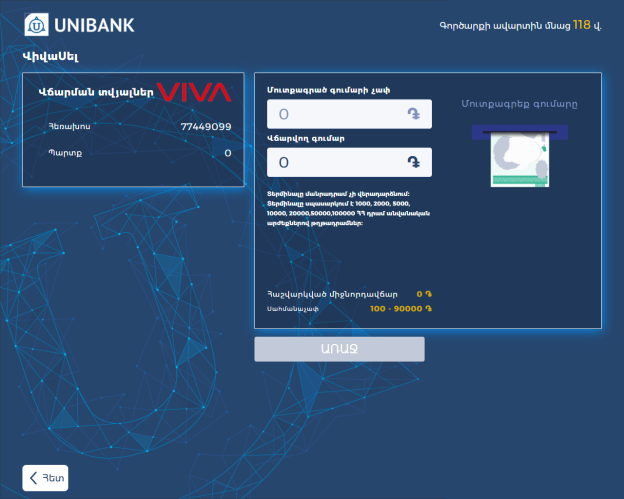Click the limit range 100 - 90000
Screen dimensions: 624x499
click(401, 308)
